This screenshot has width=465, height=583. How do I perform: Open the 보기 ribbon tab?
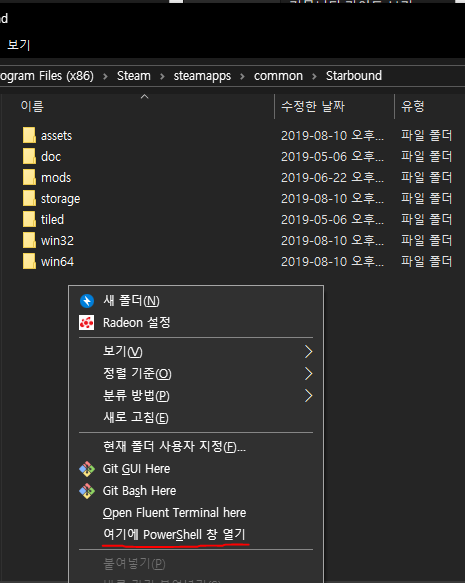click(19, 45)
